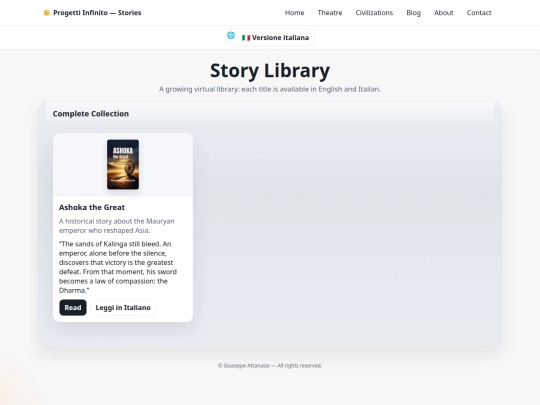Click the Ashoka the Great title
Image resolution: width=540 pixels, height=405 pixels.
click(92, 207)
